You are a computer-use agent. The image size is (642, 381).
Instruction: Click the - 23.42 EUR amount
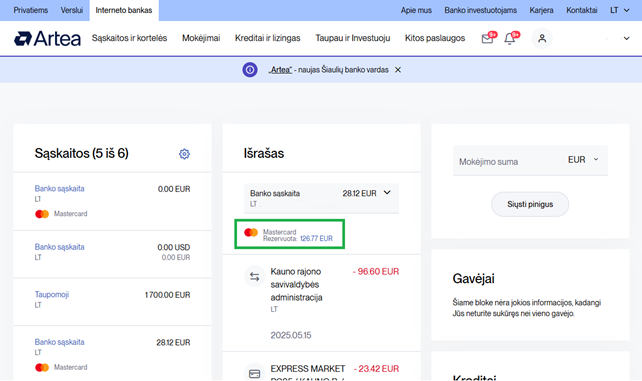coord(376,369)
